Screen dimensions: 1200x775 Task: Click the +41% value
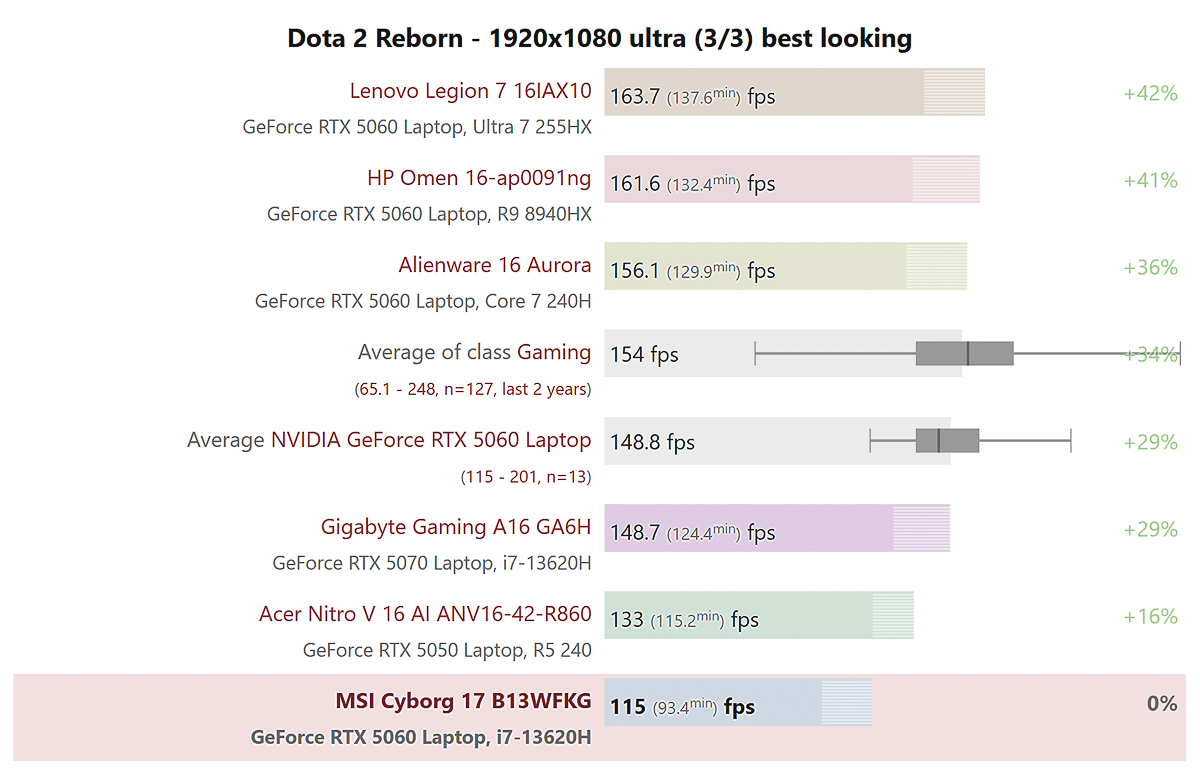1150,180
